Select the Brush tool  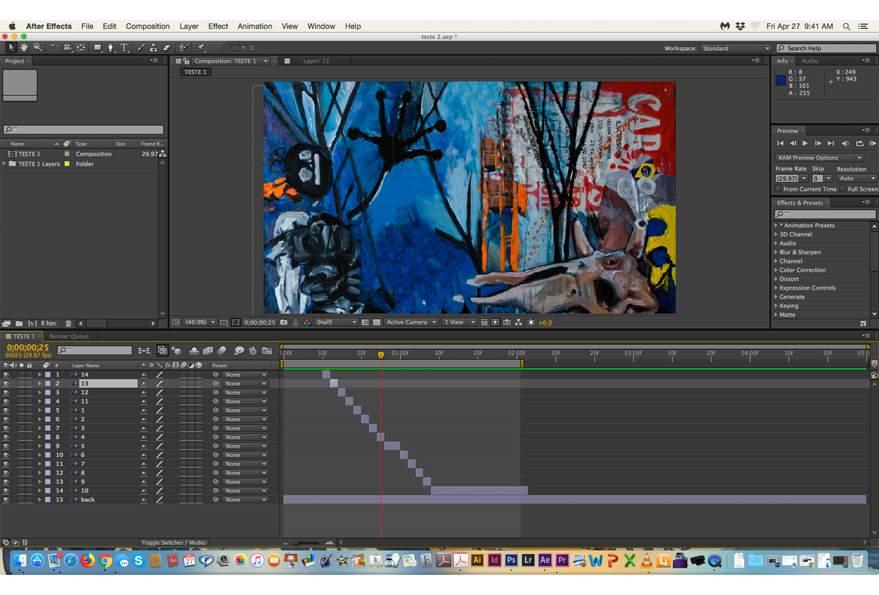point(141,48)
